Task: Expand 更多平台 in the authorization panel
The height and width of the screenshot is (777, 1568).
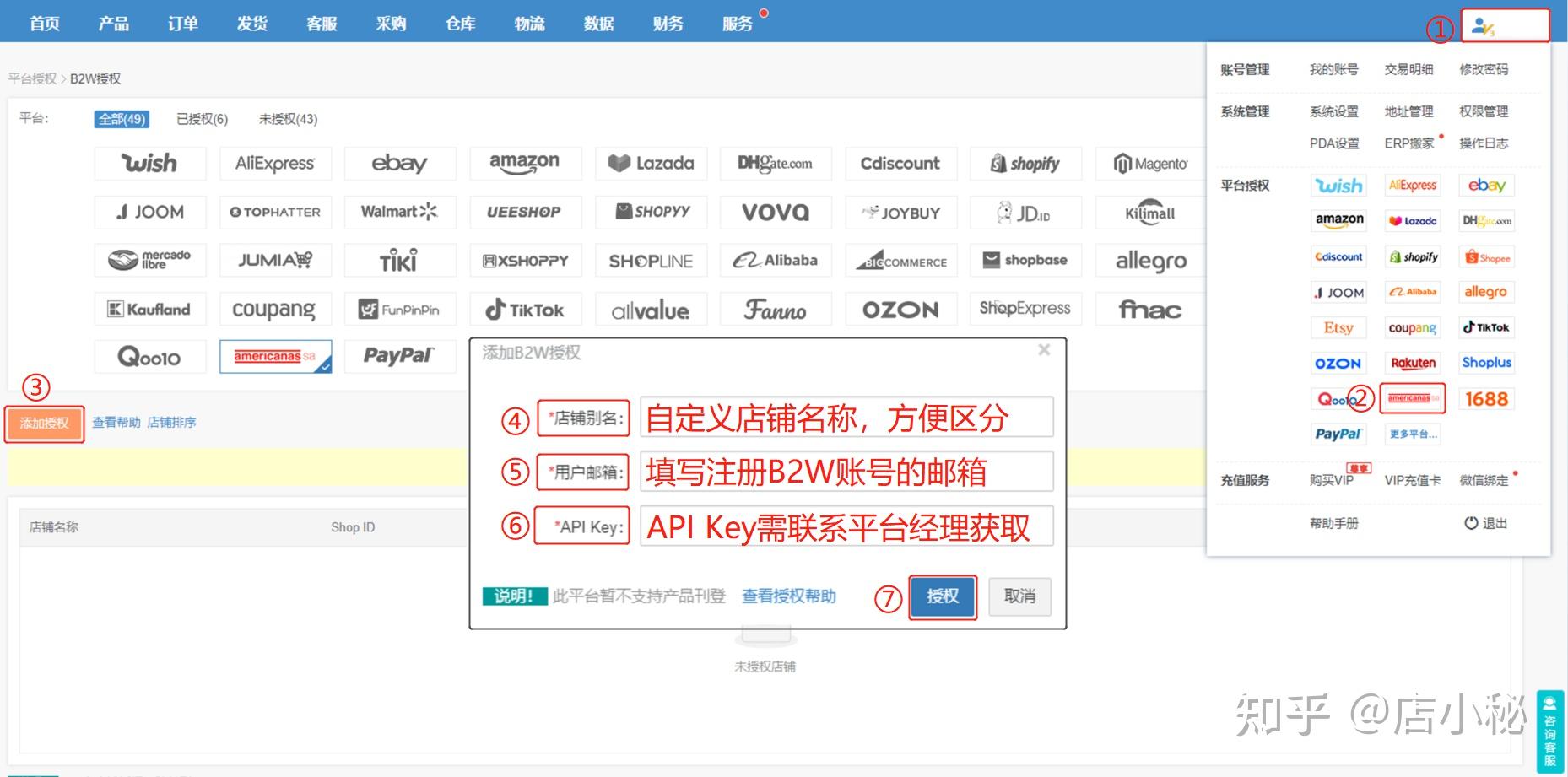Action: click(1414, 434)
